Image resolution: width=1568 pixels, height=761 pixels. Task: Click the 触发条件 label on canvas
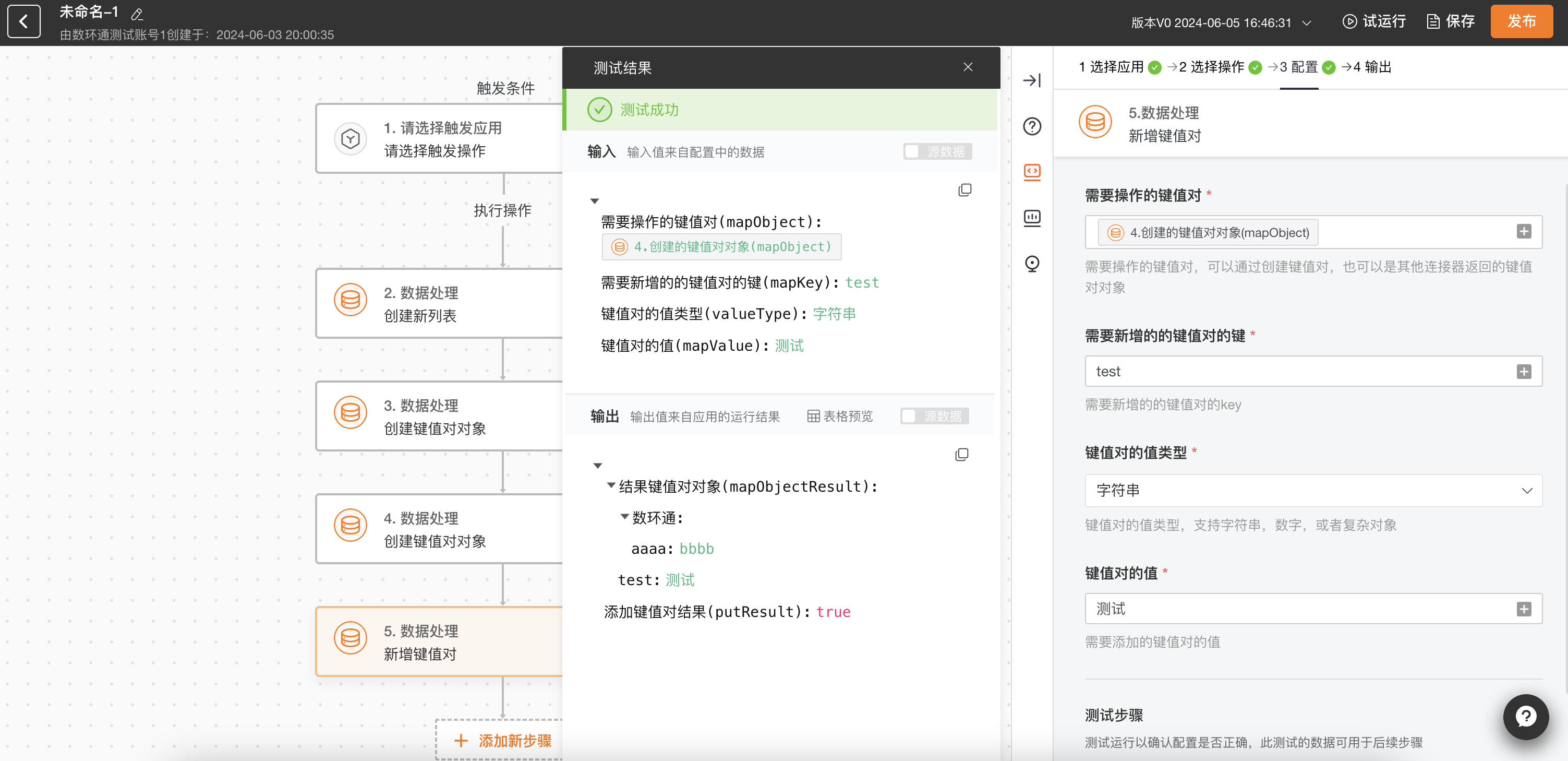pyautogui.click(x=505, y=88)
